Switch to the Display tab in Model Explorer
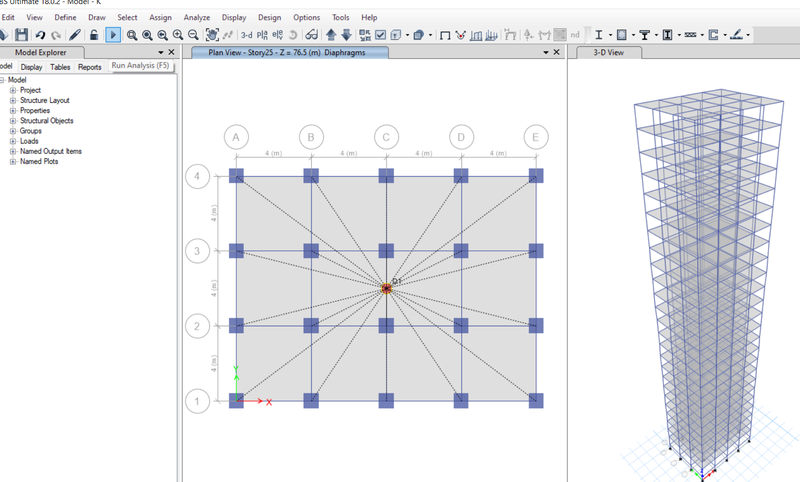The image size is (800, 482). tap(31, 67)
